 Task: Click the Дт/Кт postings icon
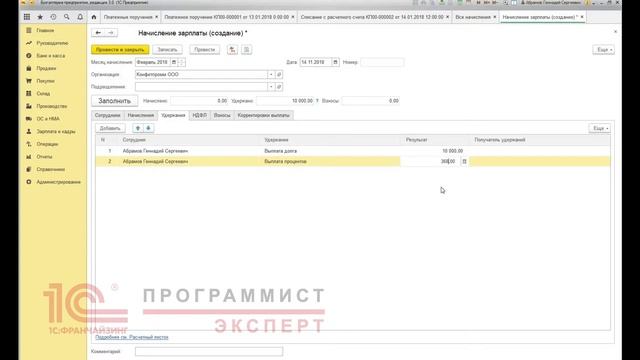[x=232, y=50]
